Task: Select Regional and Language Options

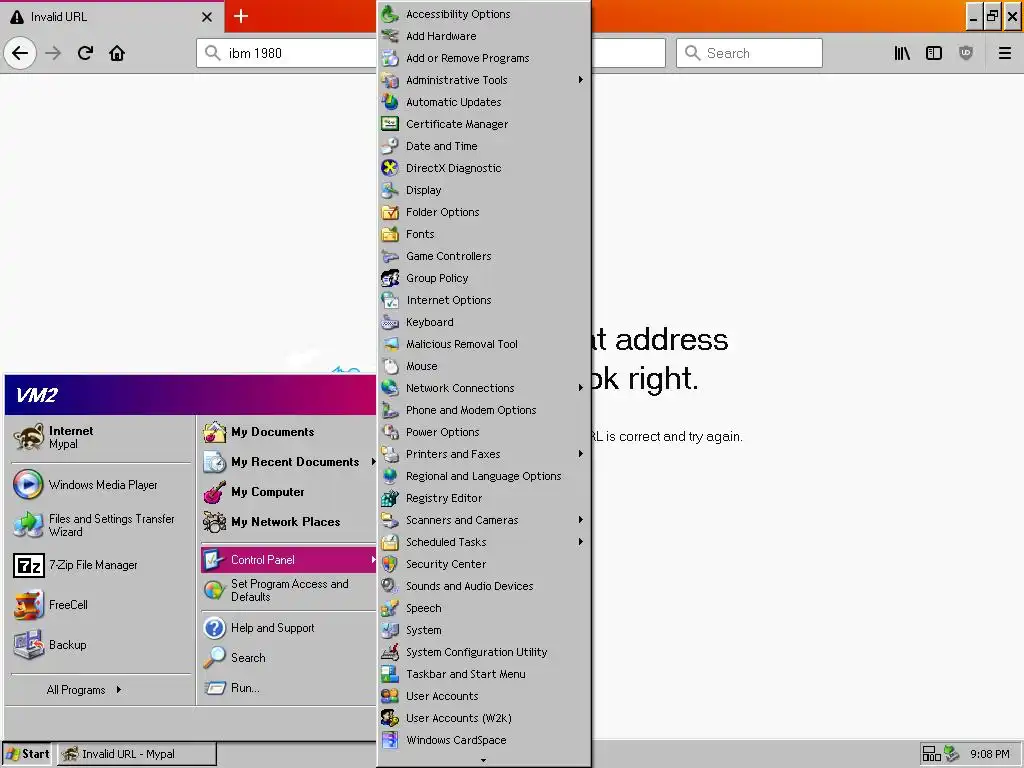Action: tap(484, 476)
